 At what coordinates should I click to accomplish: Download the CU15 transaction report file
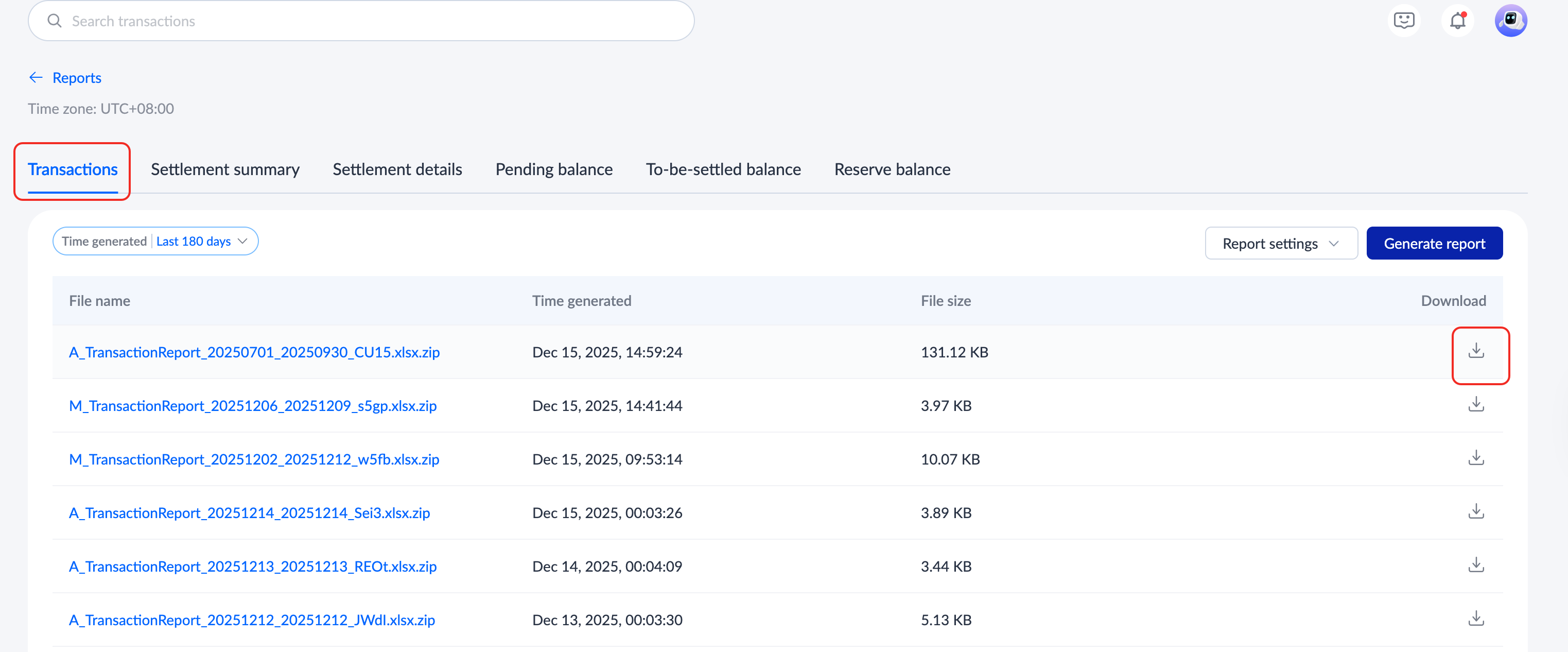click(x=1475, y=351)
